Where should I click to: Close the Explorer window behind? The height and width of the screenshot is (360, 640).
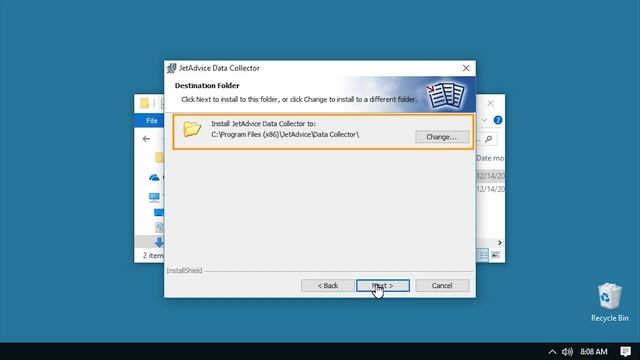pos(490,103)
